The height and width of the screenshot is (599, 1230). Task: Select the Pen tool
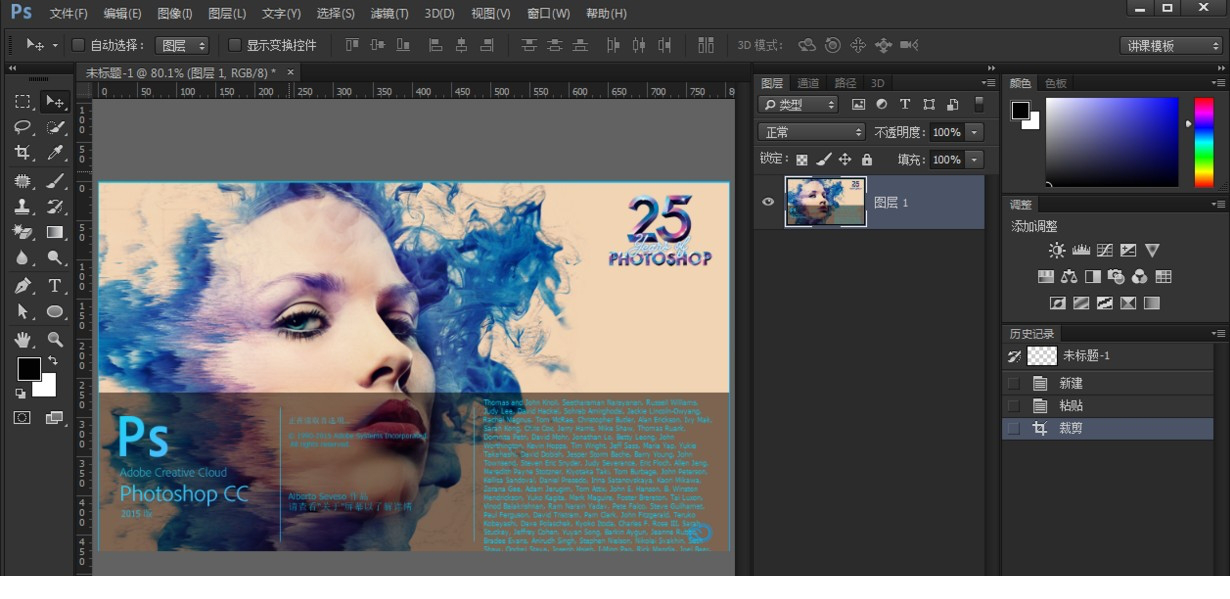tap(22, 286)
